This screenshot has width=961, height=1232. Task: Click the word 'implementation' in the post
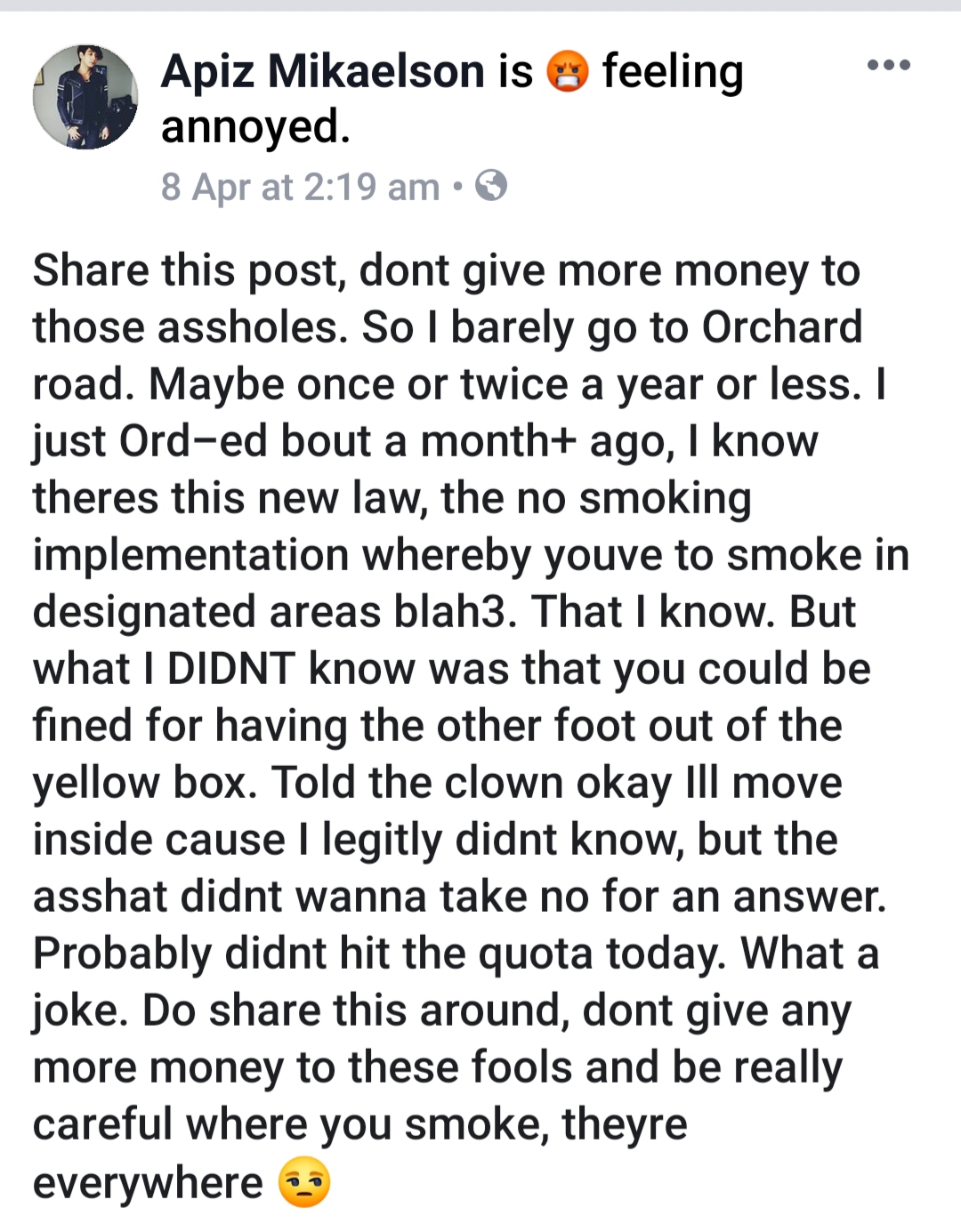pos(190,556)
